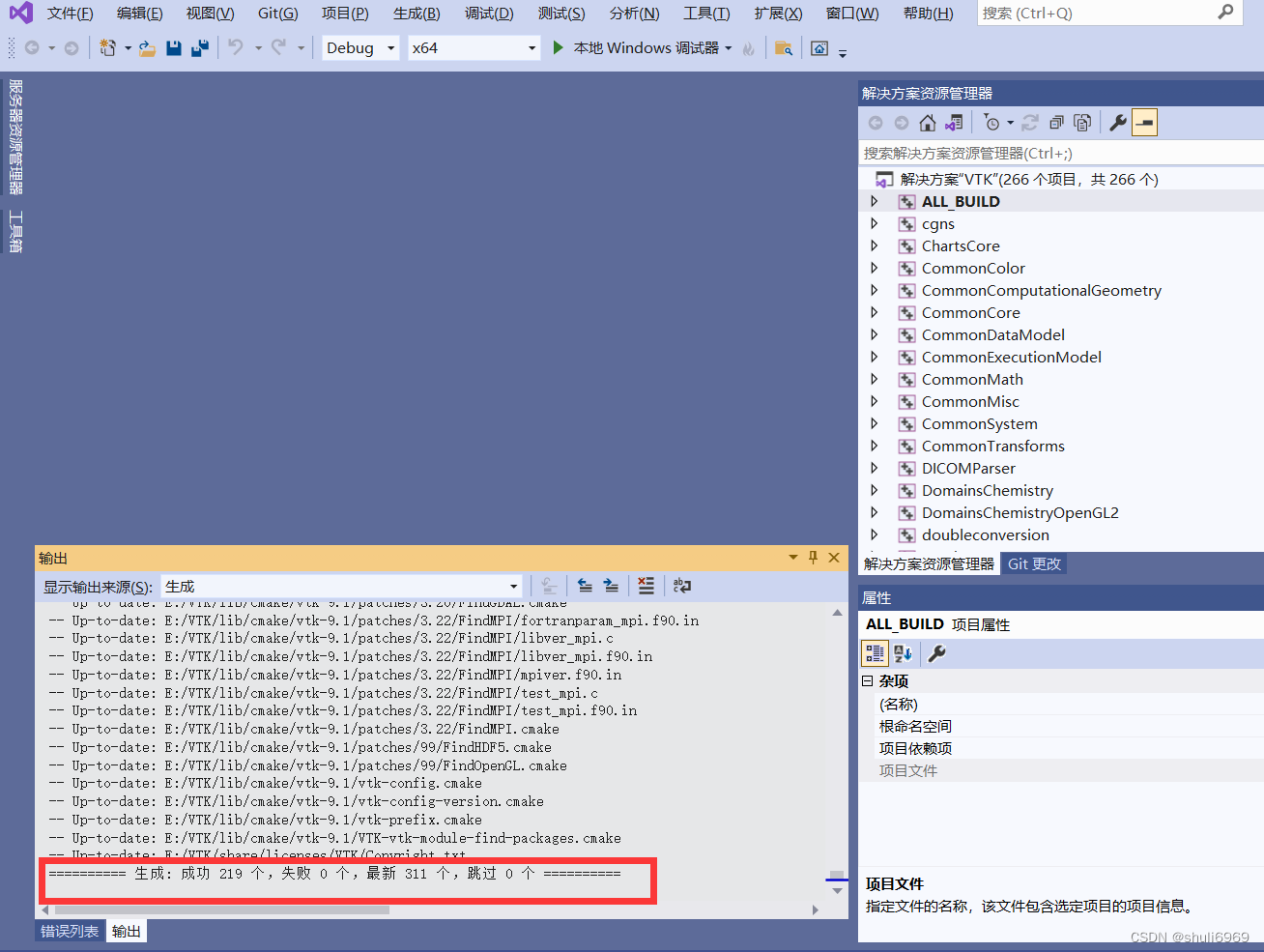
Task: Switch to the Git 更改 tab
Action: (1034, 564)
